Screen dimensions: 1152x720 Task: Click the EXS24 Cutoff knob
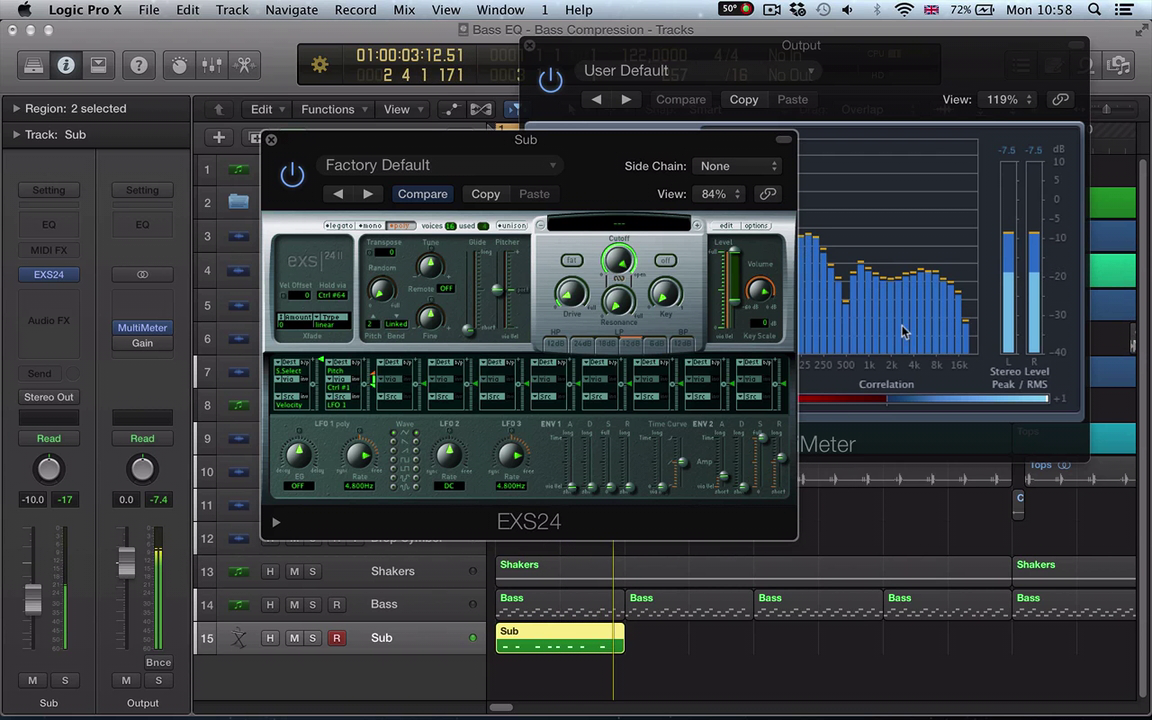tap(619, 261)
